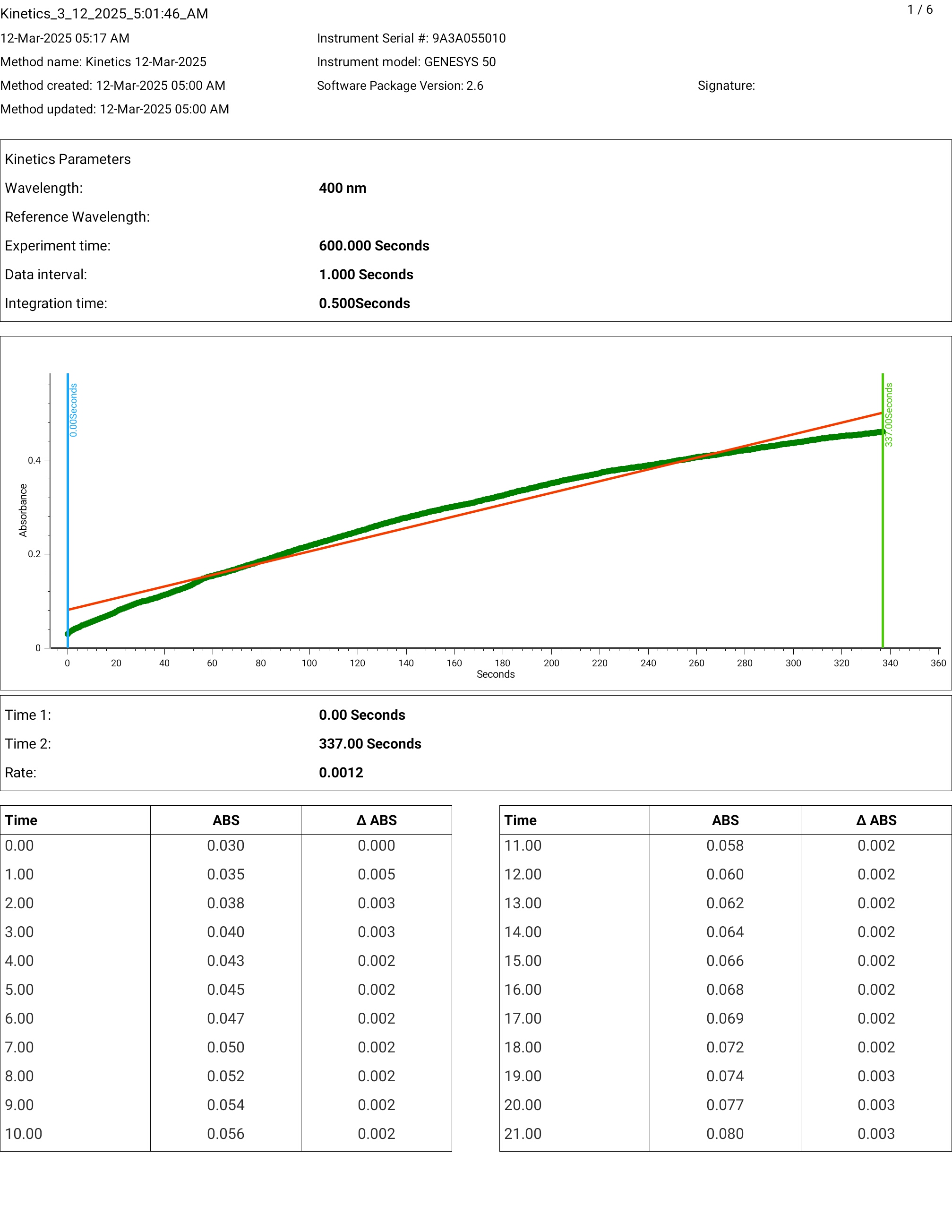Click the Time 1 value 0.00 Seconds

click(x=361, y=715)
